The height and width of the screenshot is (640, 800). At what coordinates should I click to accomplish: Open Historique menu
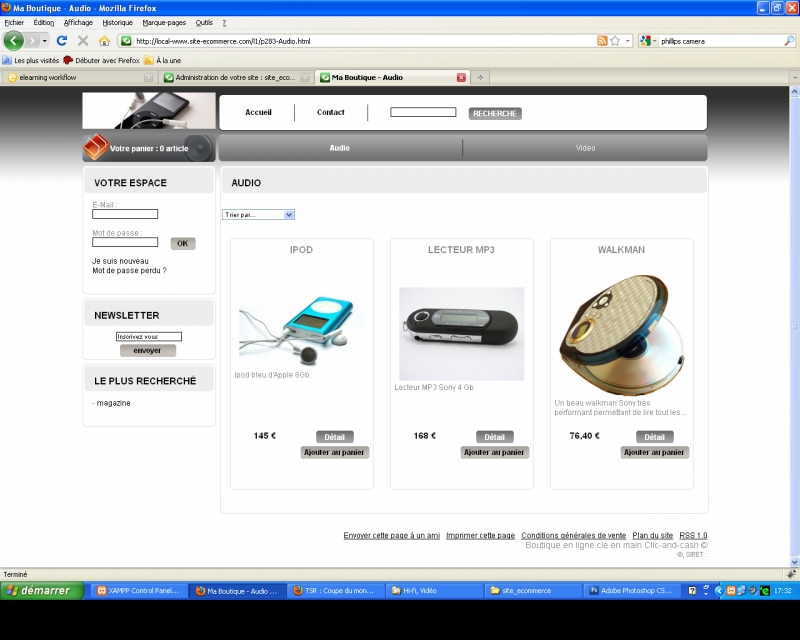tap(117, 22)
